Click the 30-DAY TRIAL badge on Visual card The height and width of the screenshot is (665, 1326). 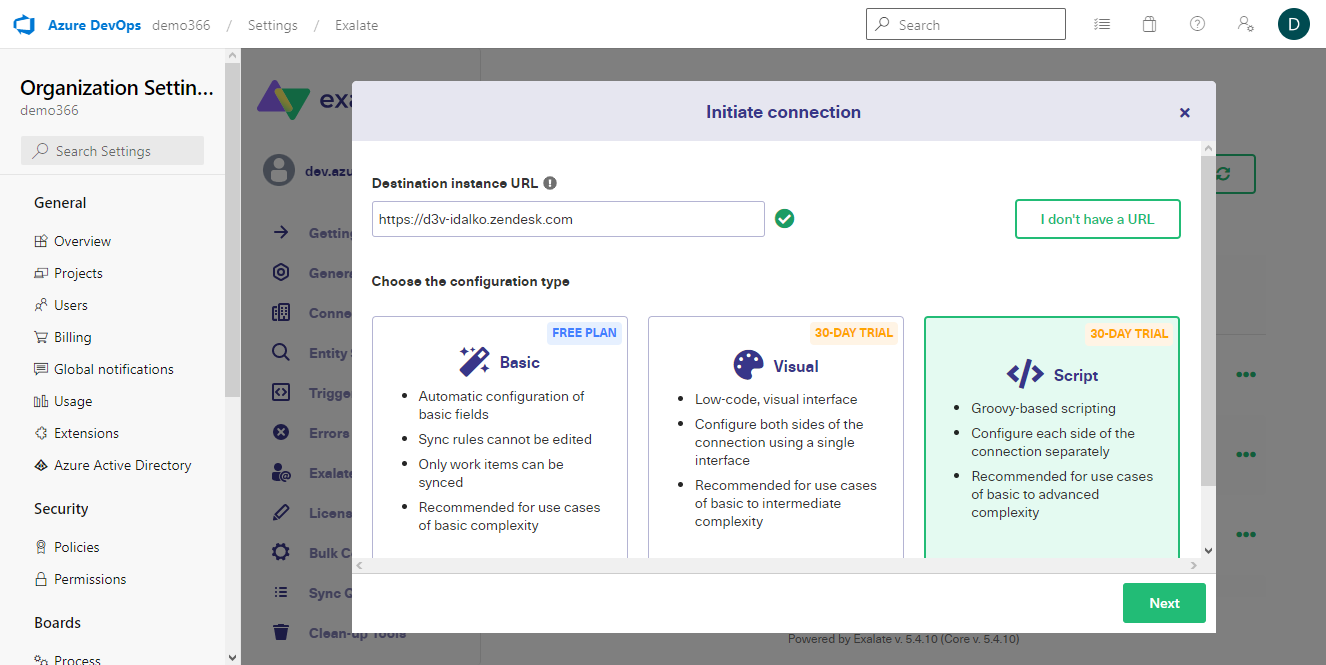click(854, 333)
